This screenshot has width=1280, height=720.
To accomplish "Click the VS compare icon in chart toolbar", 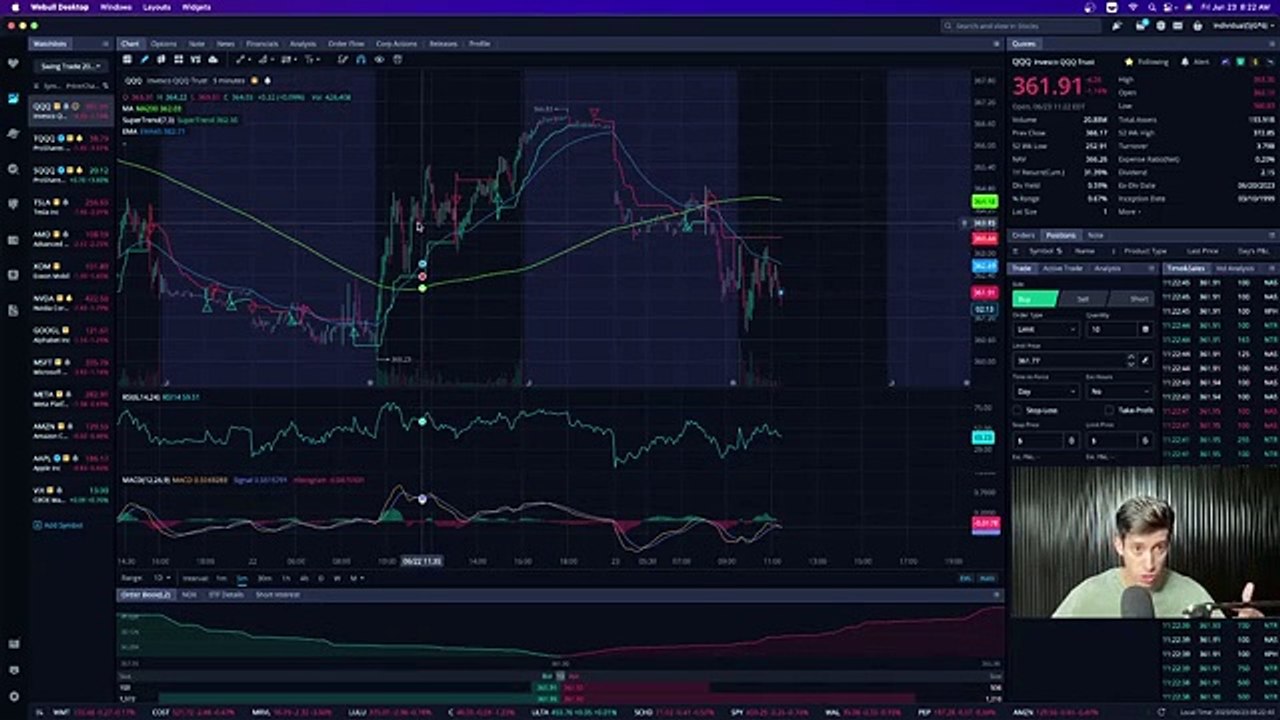I will pos(195,59).
